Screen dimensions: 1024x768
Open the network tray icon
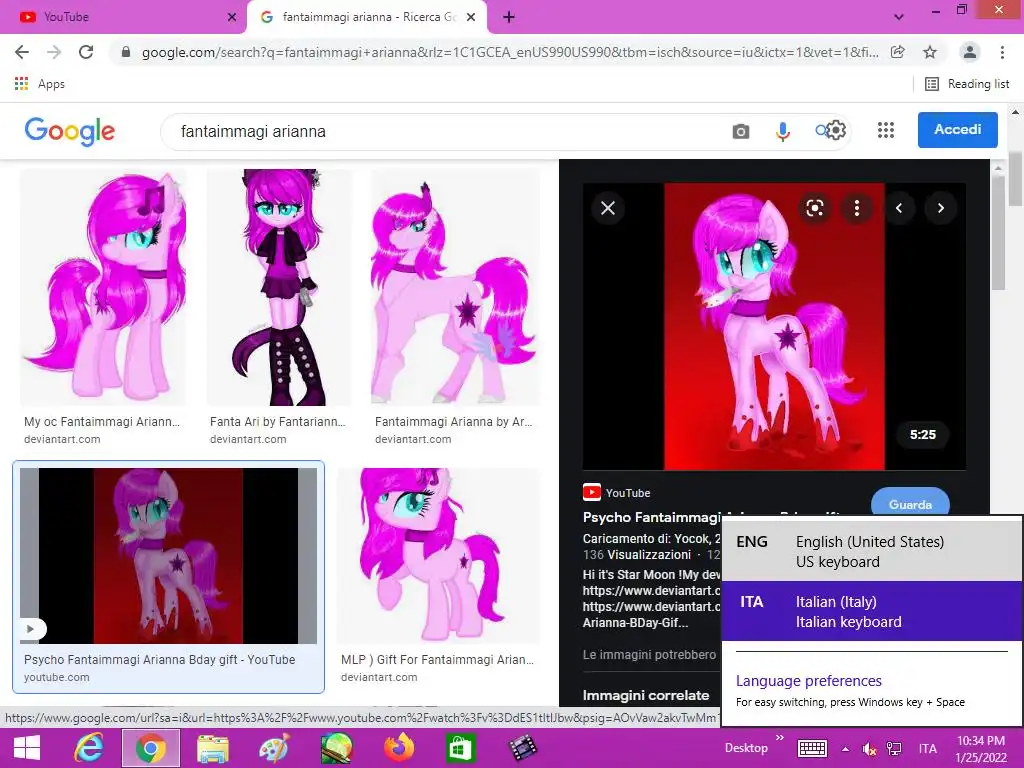(x=893, y=749)
